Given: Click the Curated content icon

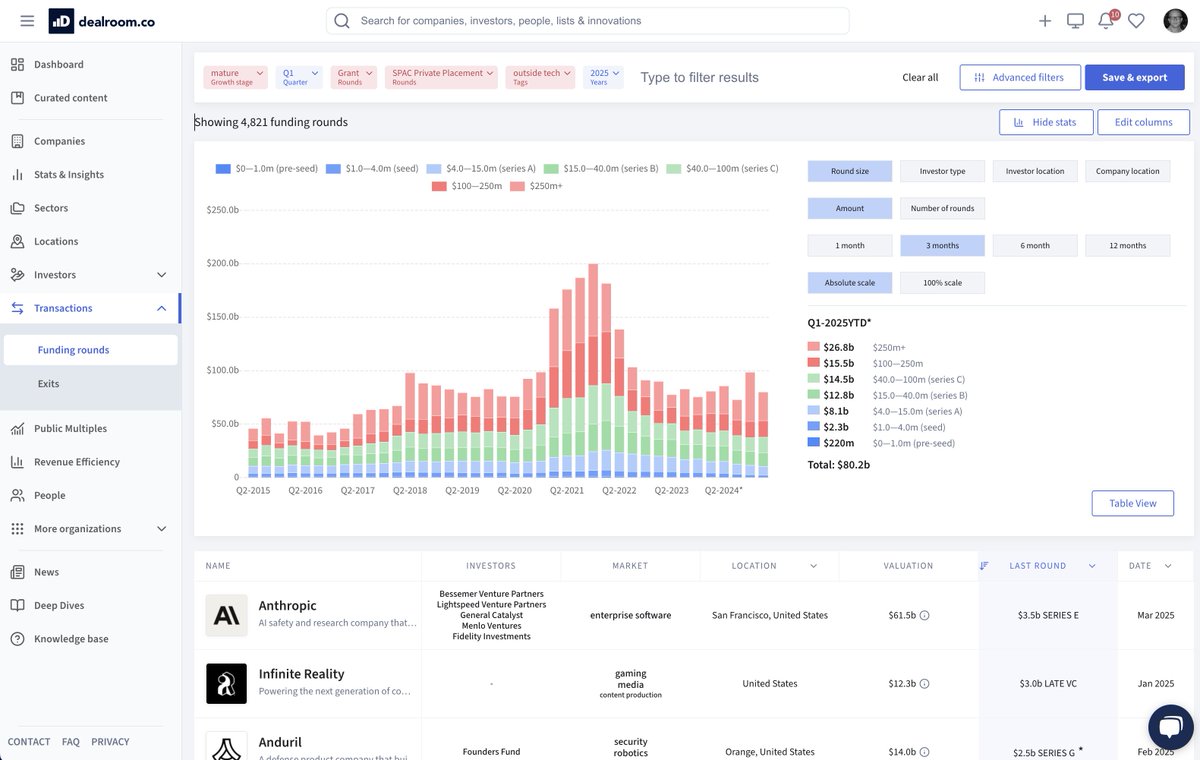Looking at the screenshot, I should (17, 98).
